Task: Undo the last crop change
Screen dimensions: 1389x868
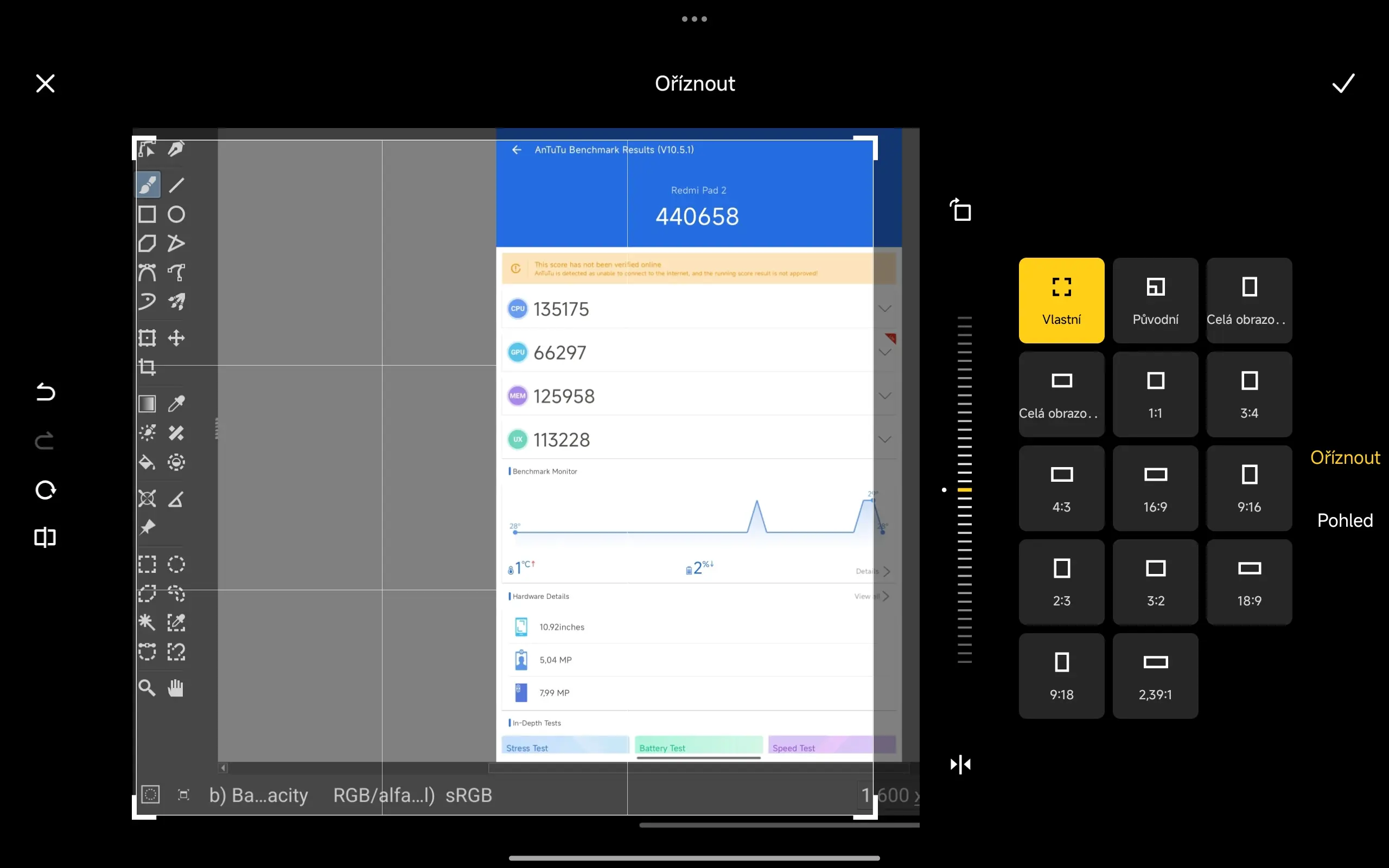Action: (46, 393)
